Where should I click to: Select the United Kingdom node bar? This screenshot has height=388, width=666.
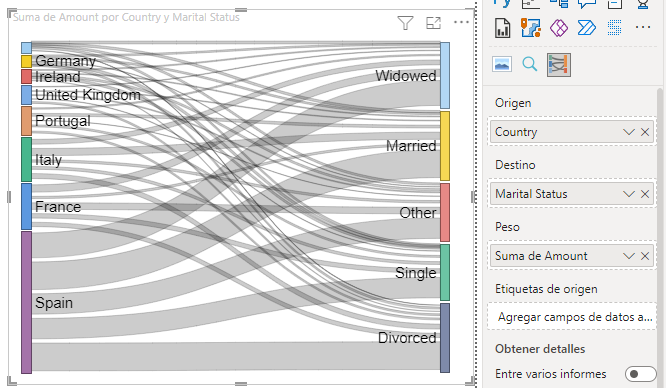tap(26, 95)
